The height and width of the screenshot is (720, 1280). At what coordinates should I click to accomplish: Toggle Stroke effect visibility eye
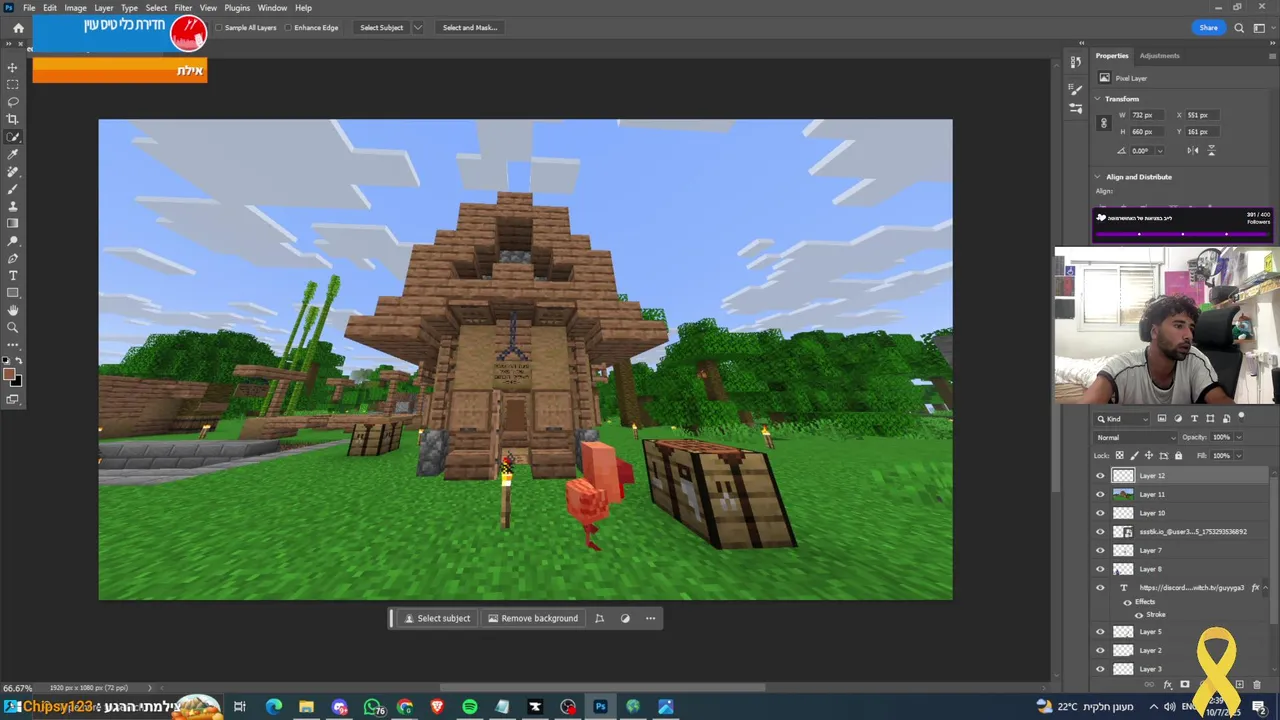(1138, 615)
